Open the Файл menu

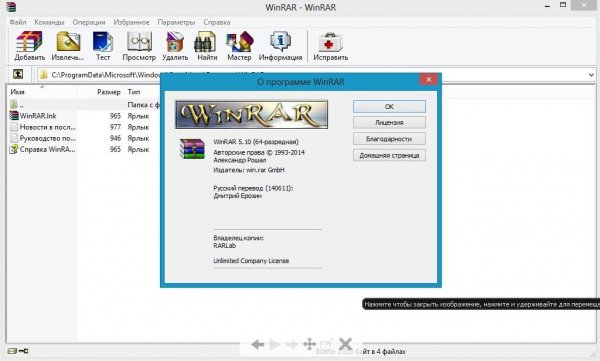click(18, 22)
